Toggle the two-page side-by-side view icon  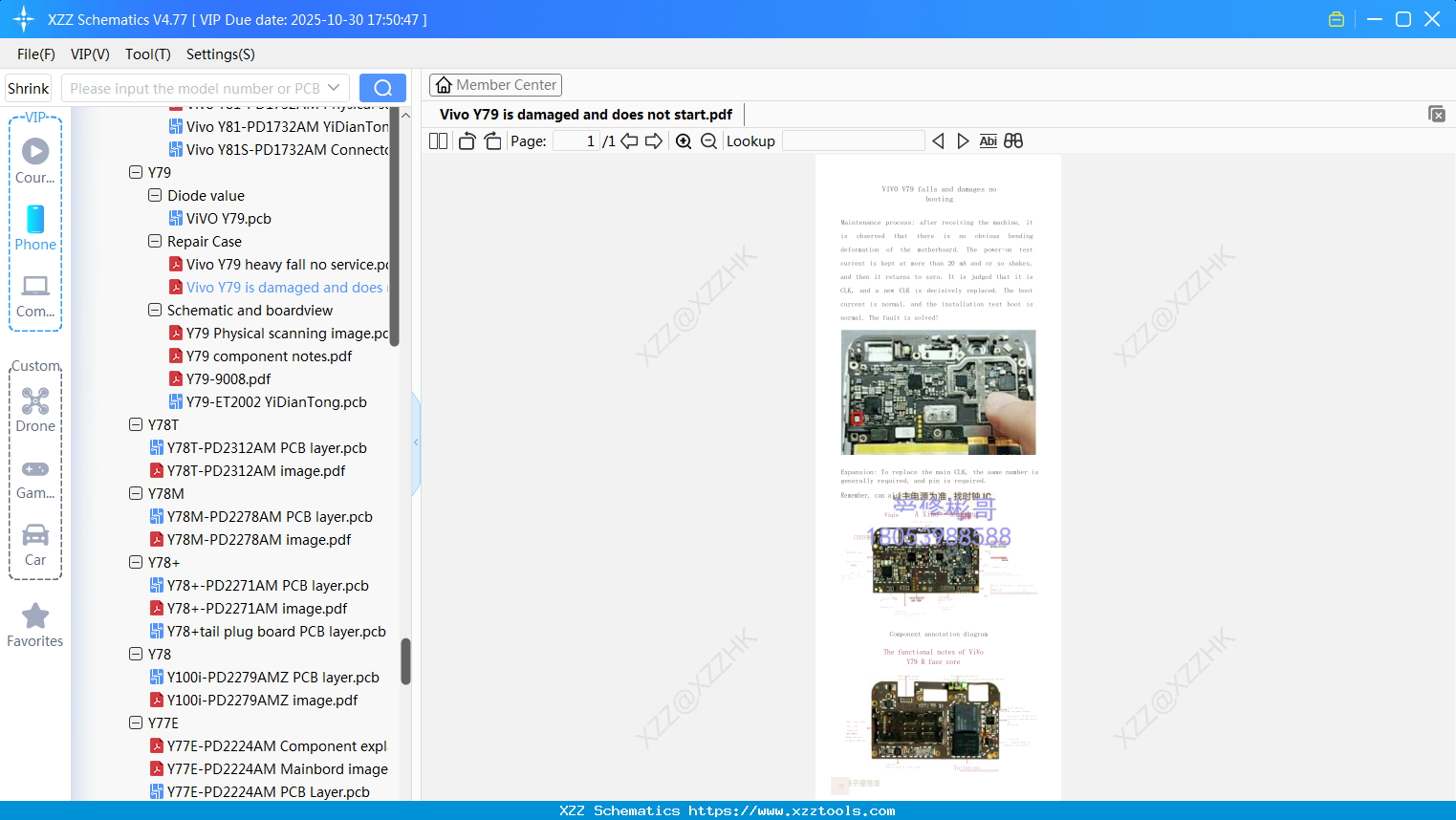(439, 141)
